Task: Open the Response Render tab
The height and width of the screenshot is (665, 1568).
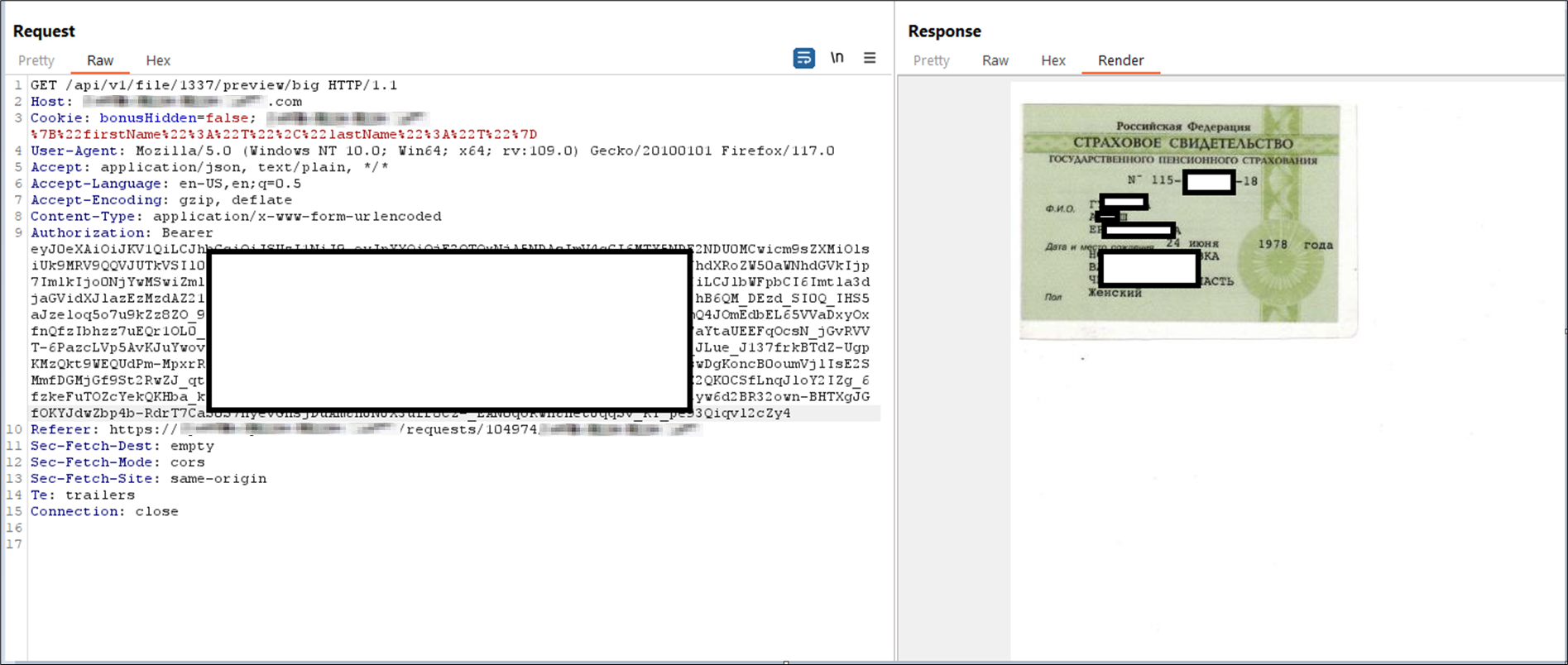Action: tap(1121, 60)
